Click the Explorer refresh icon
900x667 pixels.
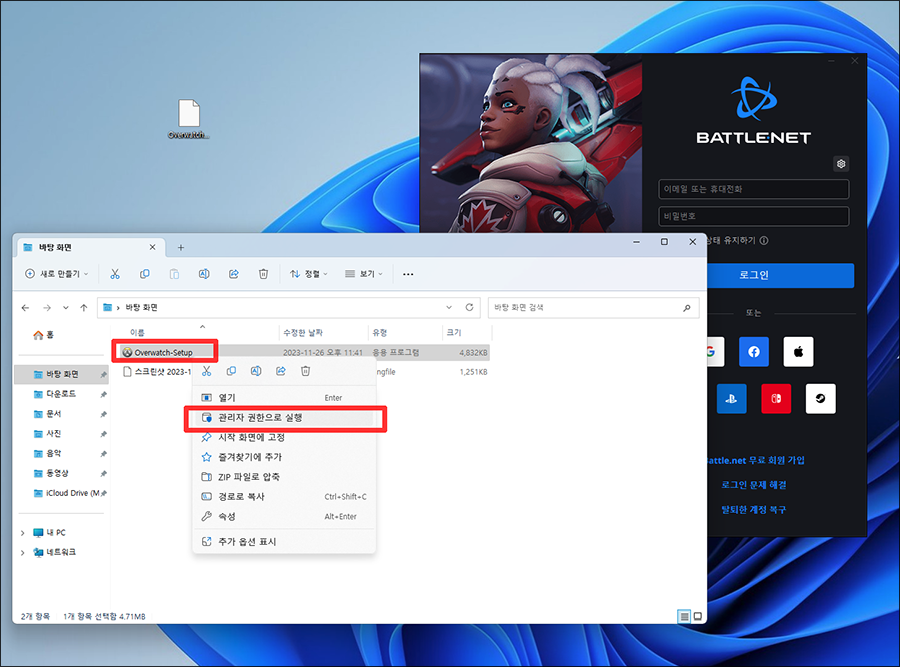tap(470, 308)
